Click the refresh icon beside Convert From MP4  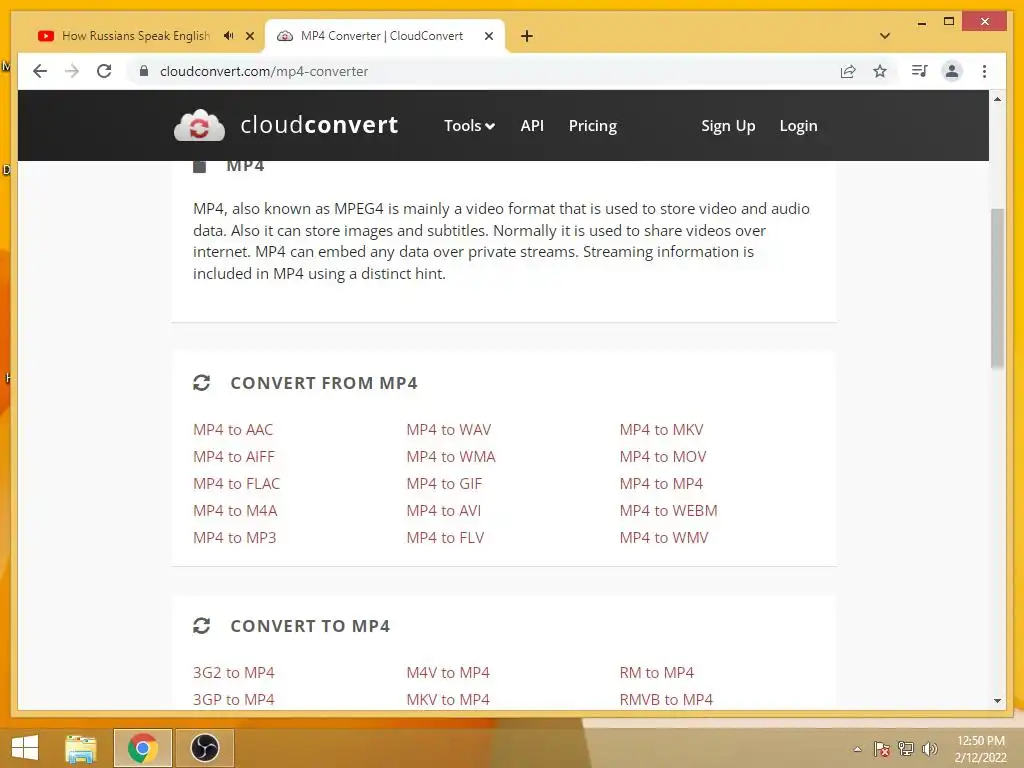tap(201, 383)
